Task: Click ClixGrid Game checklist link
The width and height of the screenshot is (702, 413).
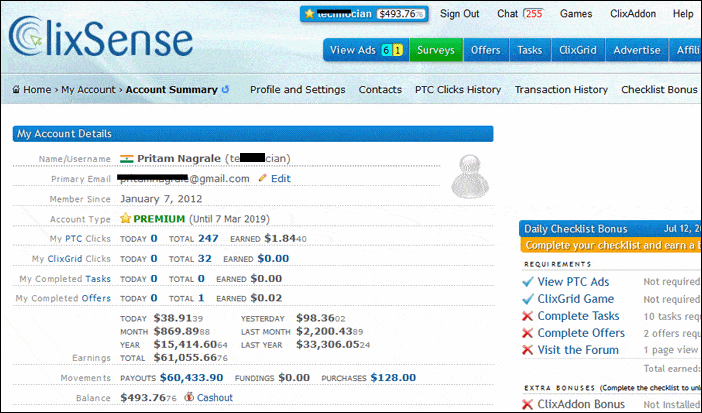Action: click(x=576, y=299)
